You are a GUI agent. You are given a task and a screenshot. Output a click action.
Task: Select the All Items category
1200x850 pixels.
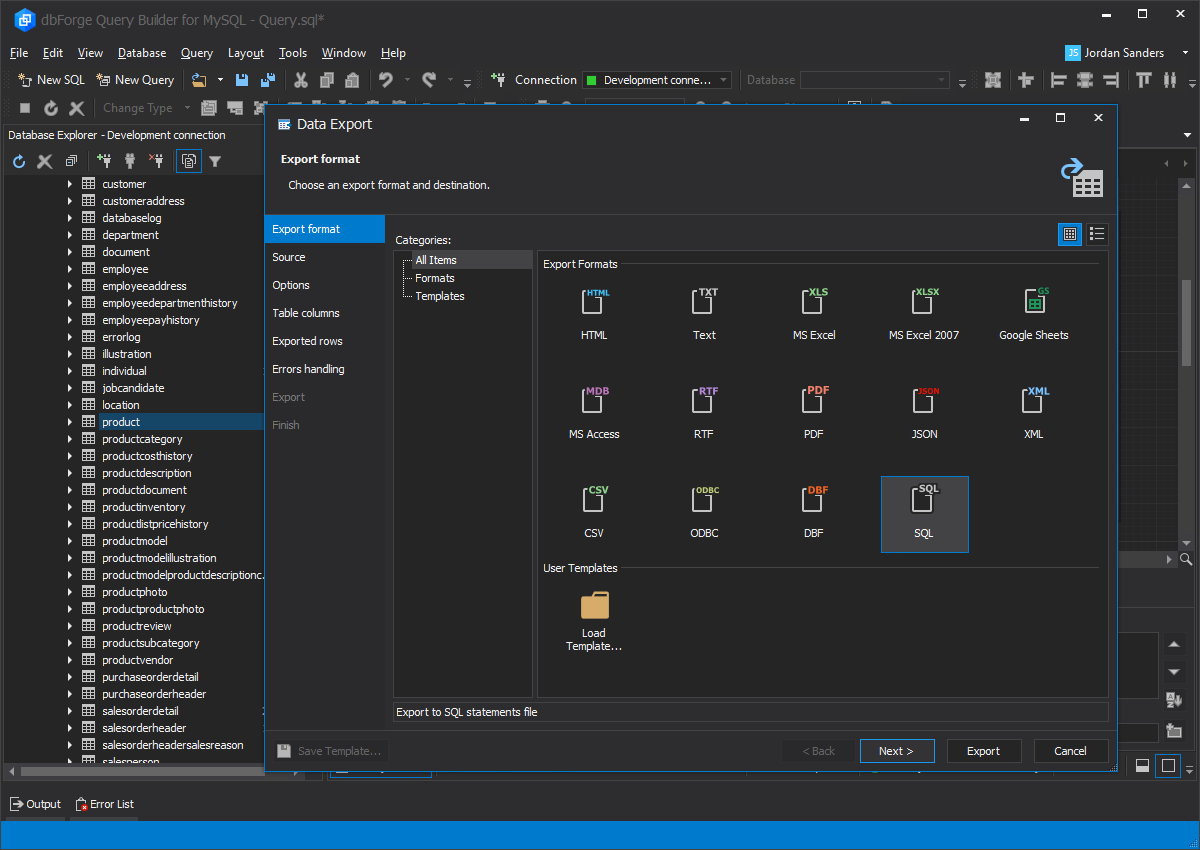coord(436,260)
